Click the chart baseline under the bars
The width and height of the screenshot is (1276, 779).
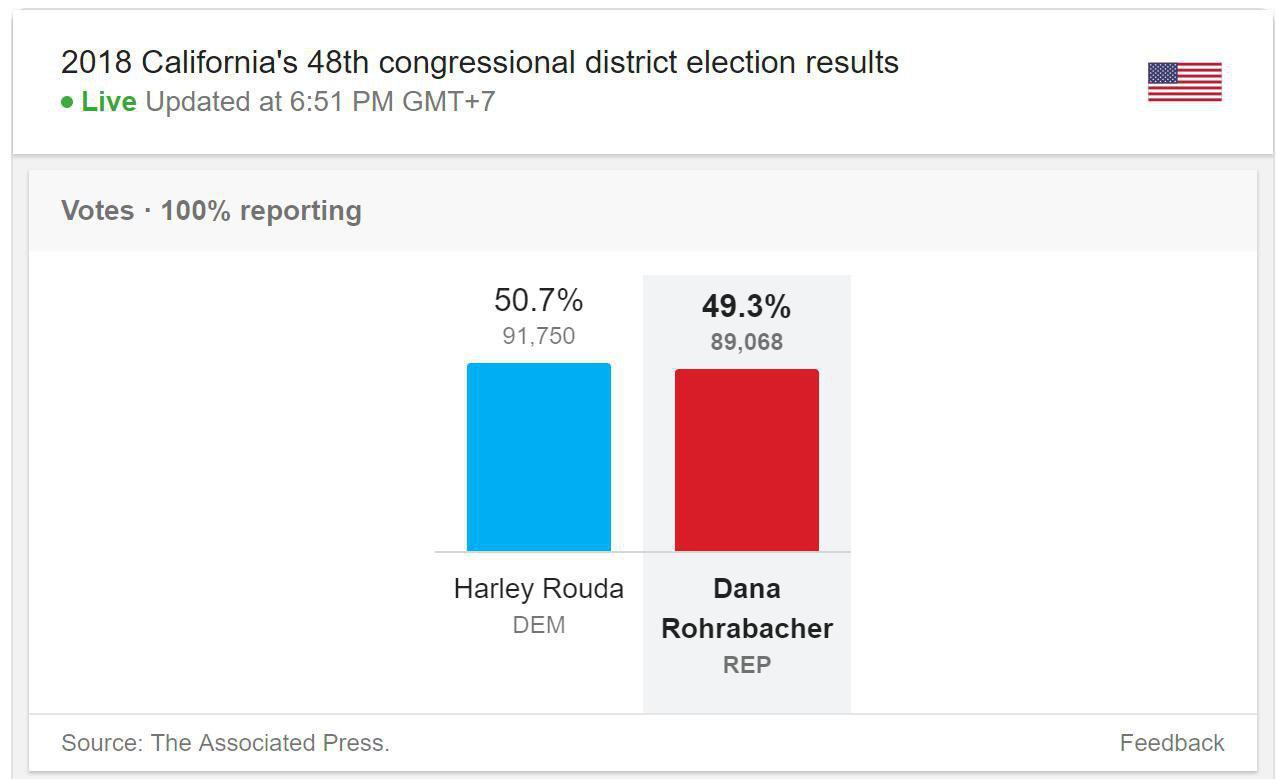[643, 552]
